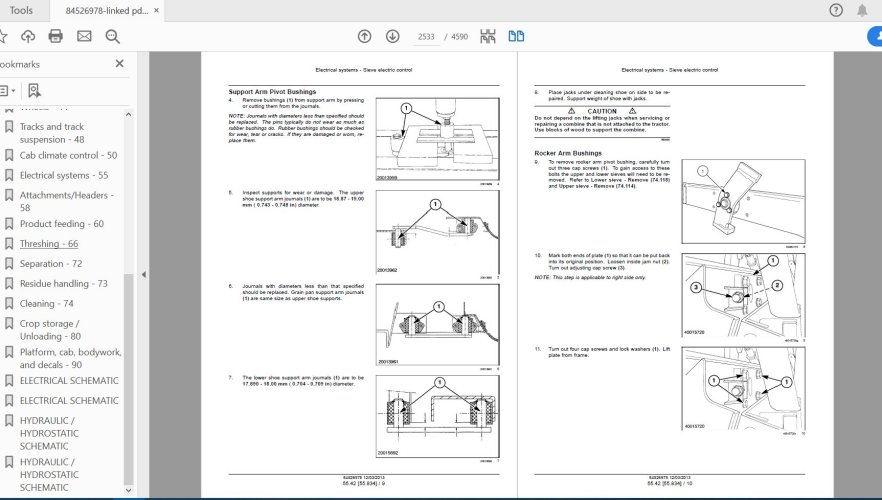Click the upload to cloud icon
Screen dimensions: 882x500
pyautogui.click(x=28, y=37)
